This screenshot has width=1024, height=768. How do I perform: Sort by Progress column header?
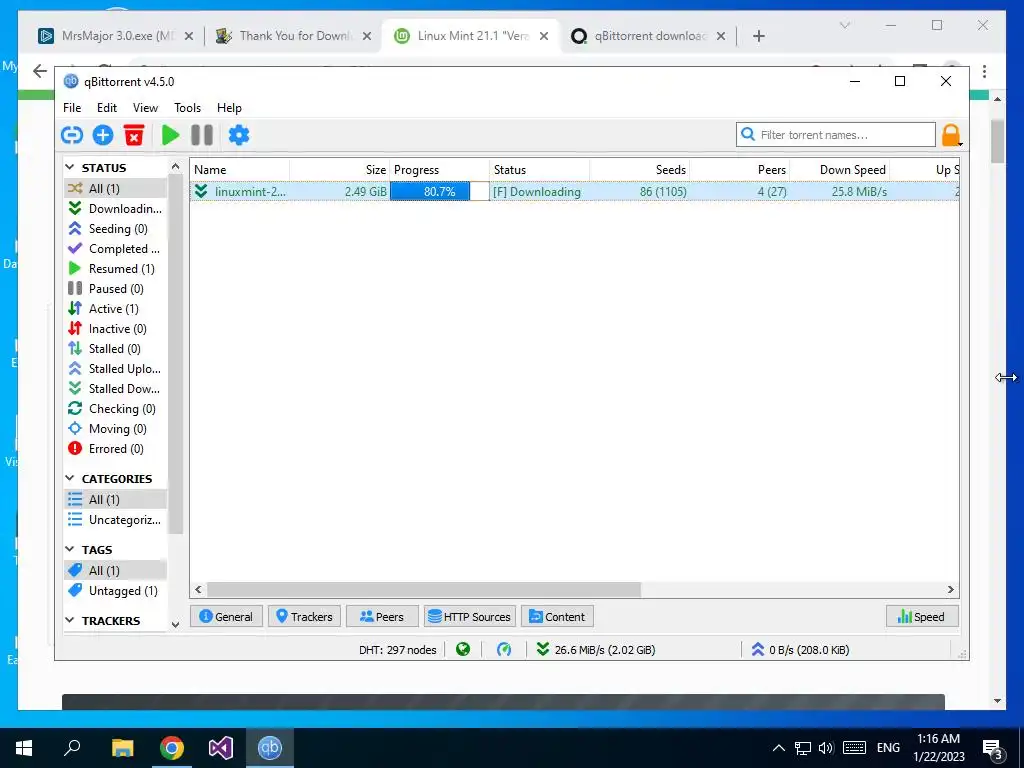[x=440, y=170]
